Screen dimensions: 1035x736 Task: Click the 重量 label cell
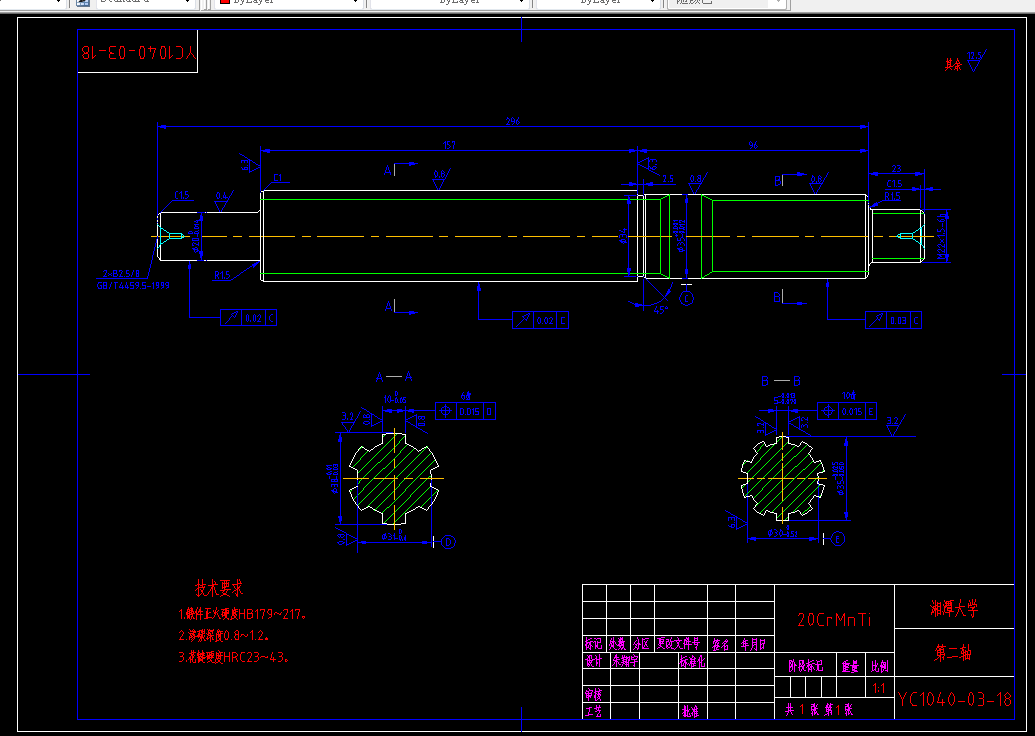[x=851, y=667]
